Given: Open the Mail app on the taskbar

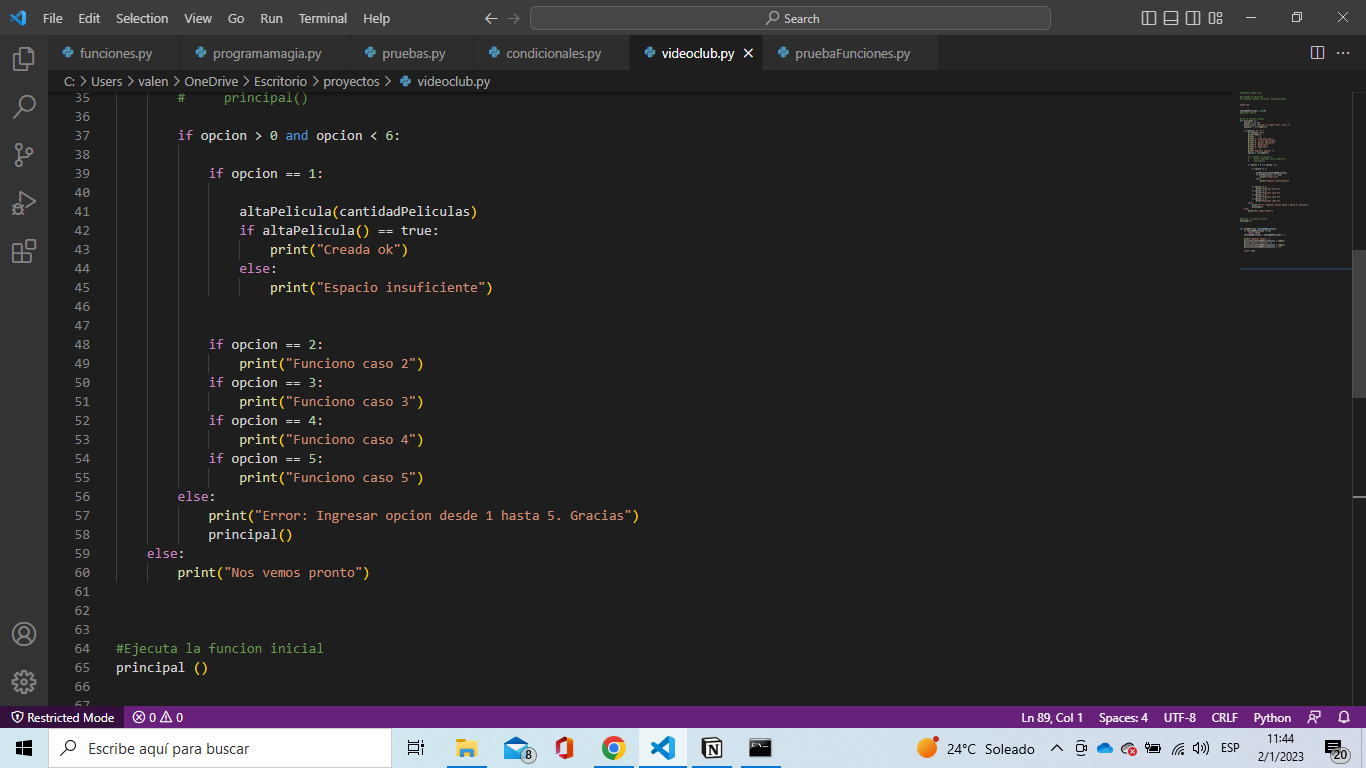Looking at the screenshot, I should tap(516, 748).
